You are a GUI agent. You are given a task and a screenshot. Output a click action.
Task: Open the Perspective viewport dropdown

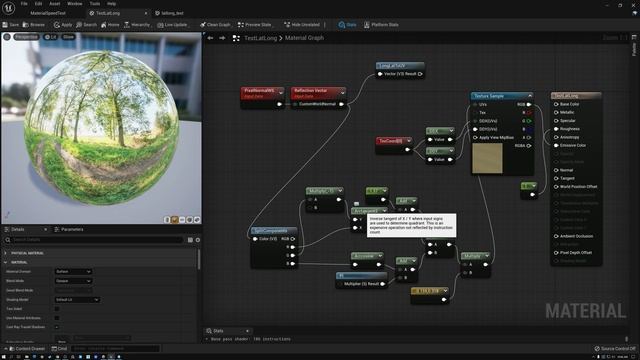click(26, 37)
